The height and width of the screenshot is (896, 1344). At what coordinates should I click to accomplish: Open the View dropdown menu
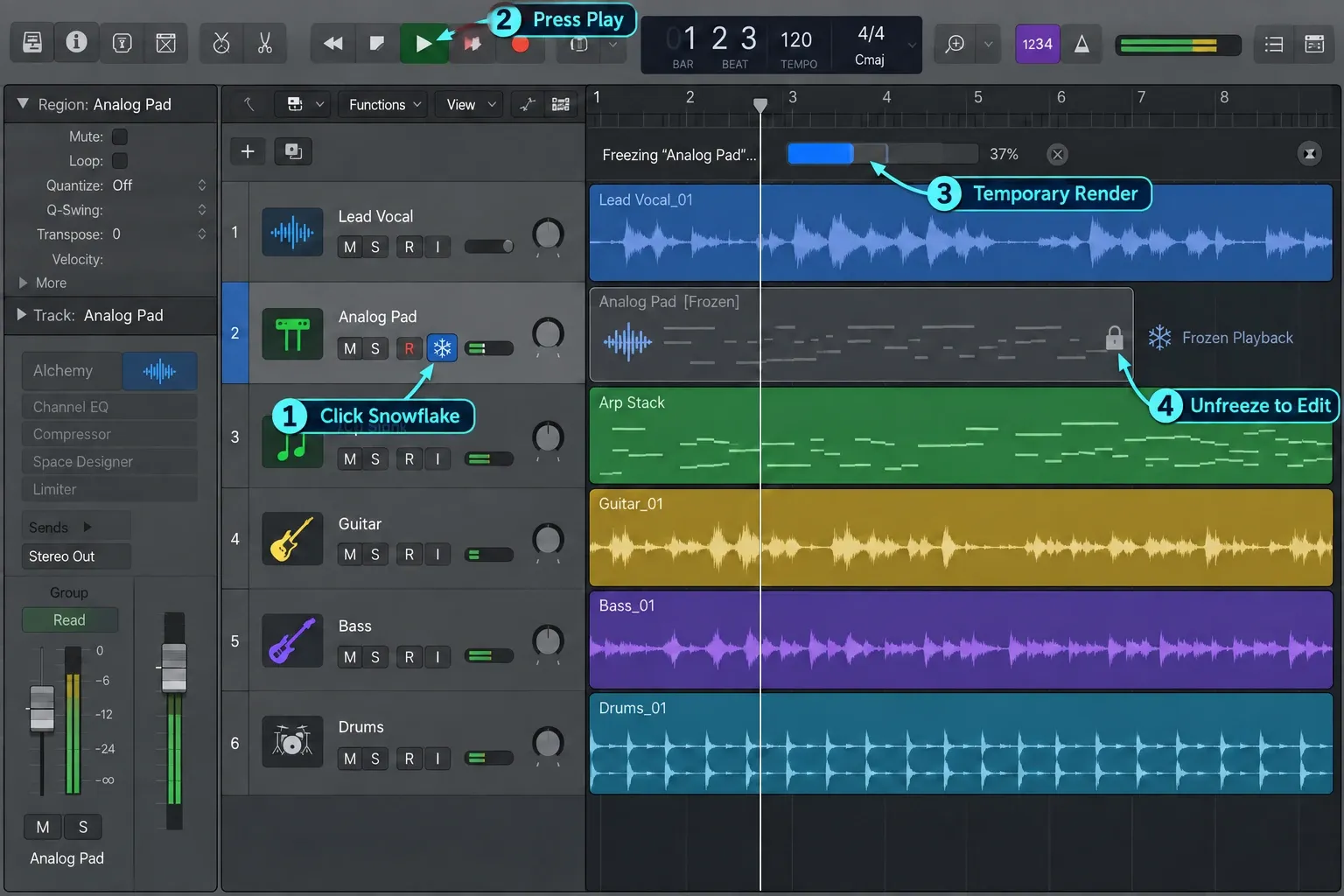[471, 105]
